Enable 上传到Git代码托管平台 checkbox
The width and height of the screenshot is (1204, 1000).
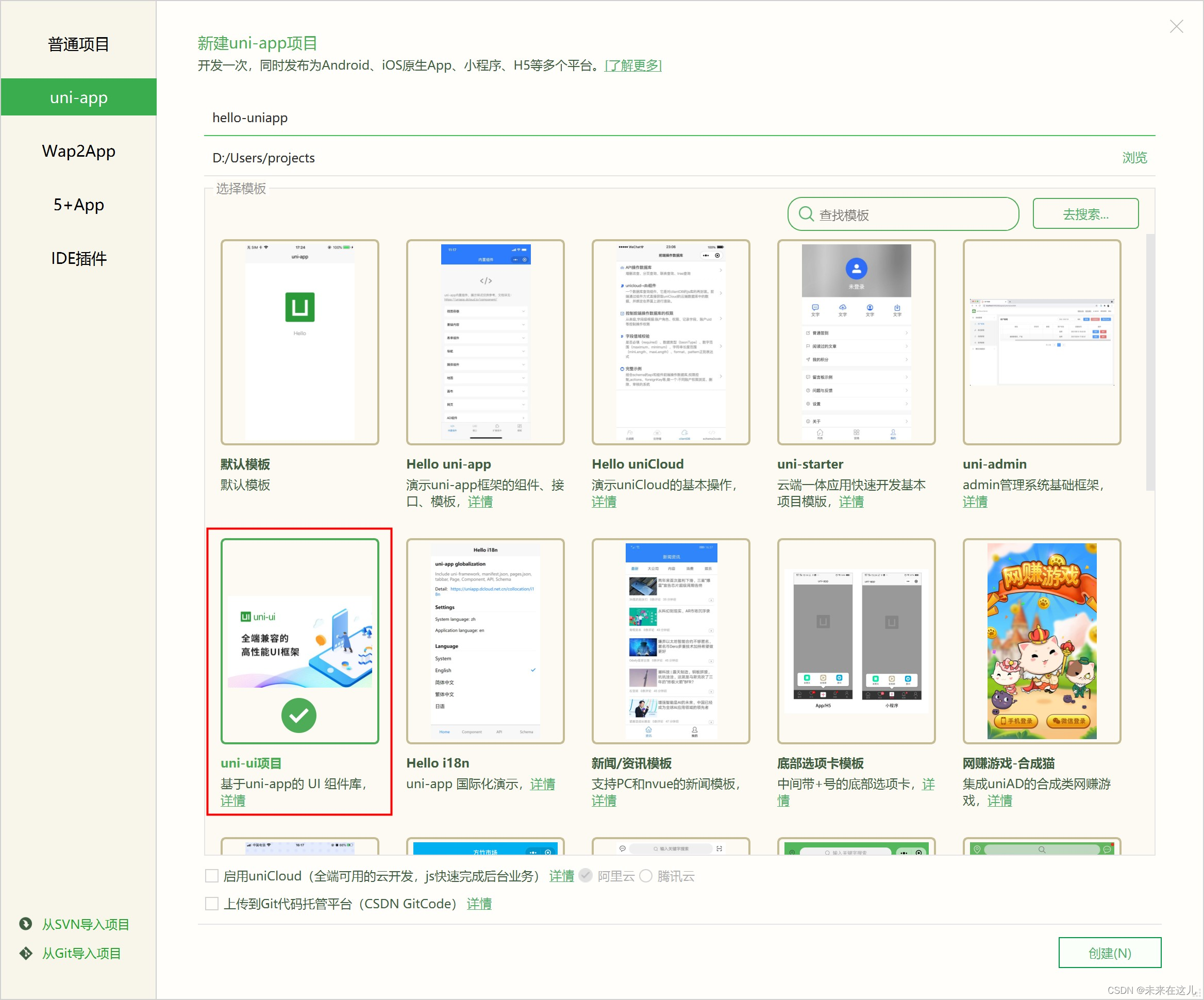tap(211, 904)
